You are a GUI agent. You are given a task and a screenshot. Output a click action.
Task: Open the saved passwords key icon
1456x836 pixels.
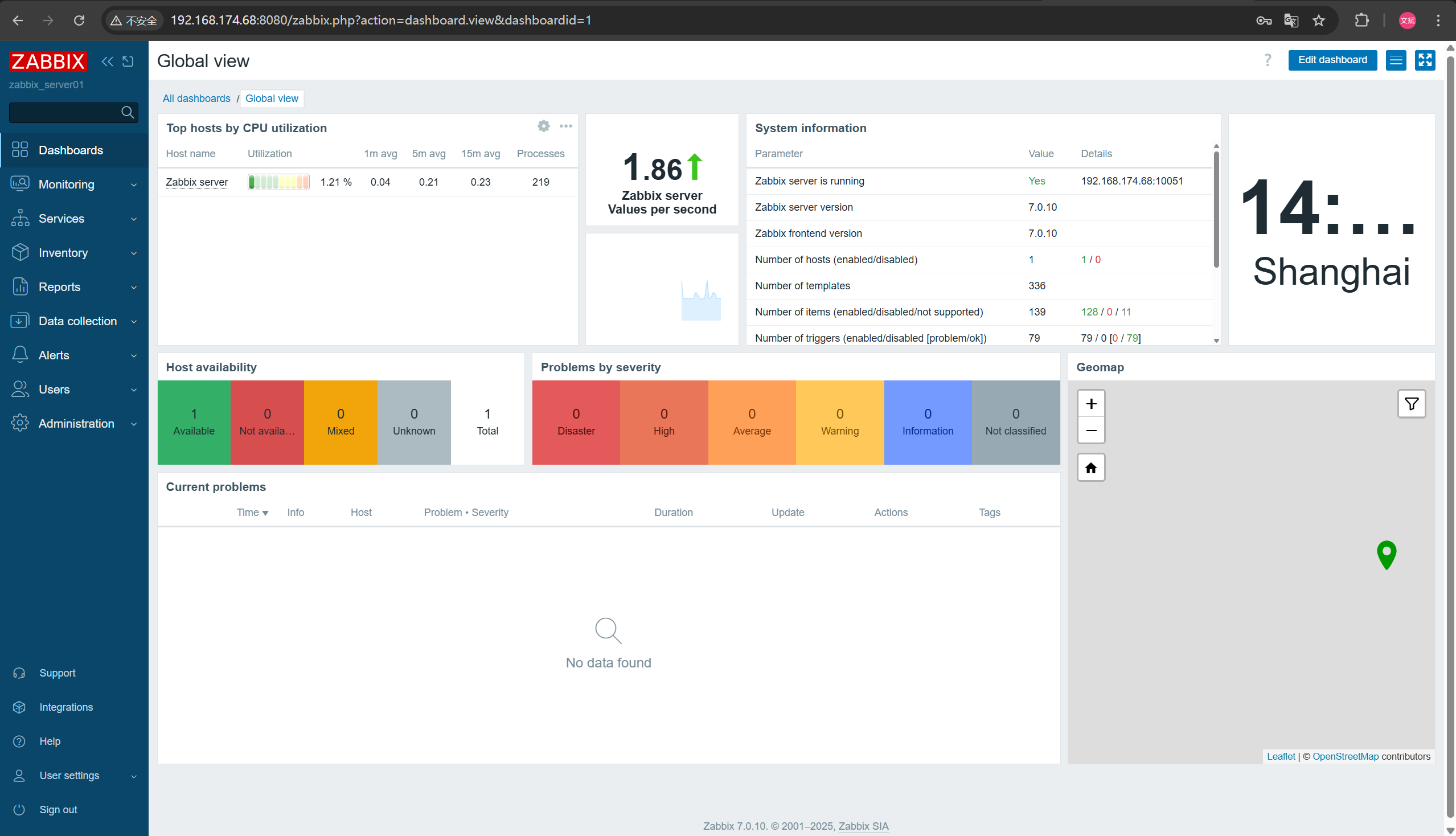[x=1264, y=20]
